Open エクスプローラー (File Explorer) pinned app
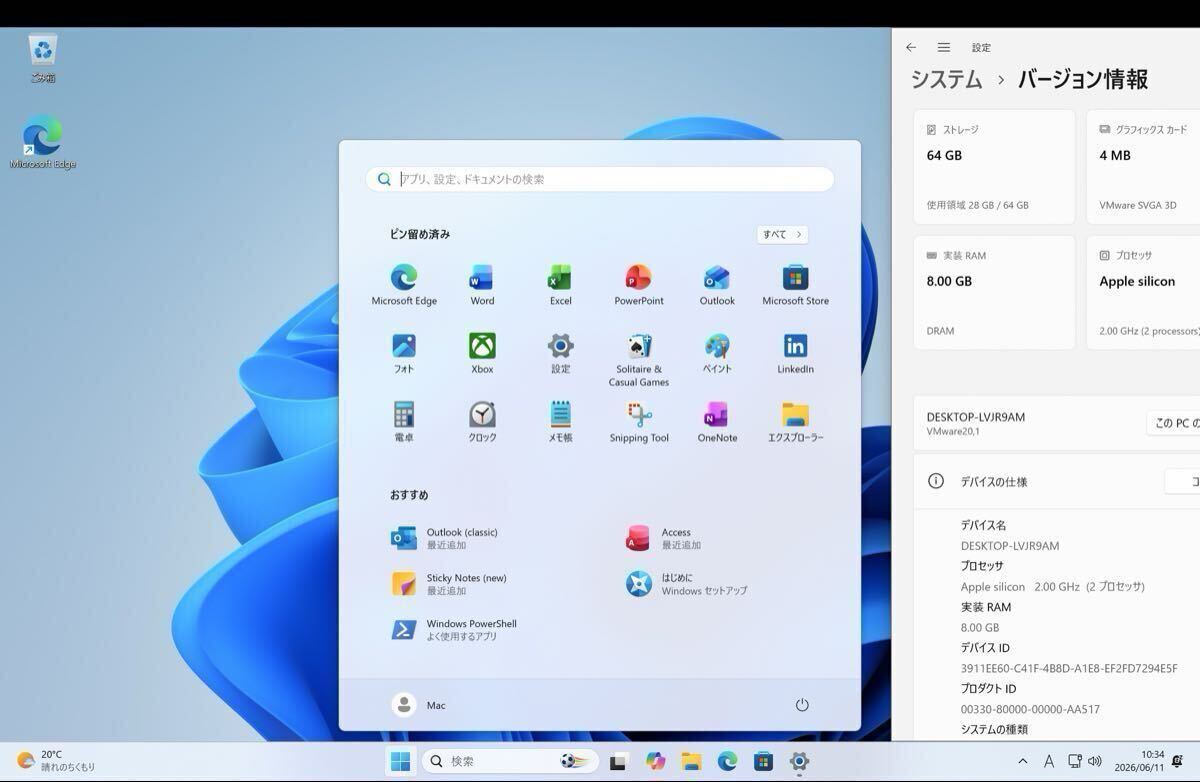 point(795,422)
